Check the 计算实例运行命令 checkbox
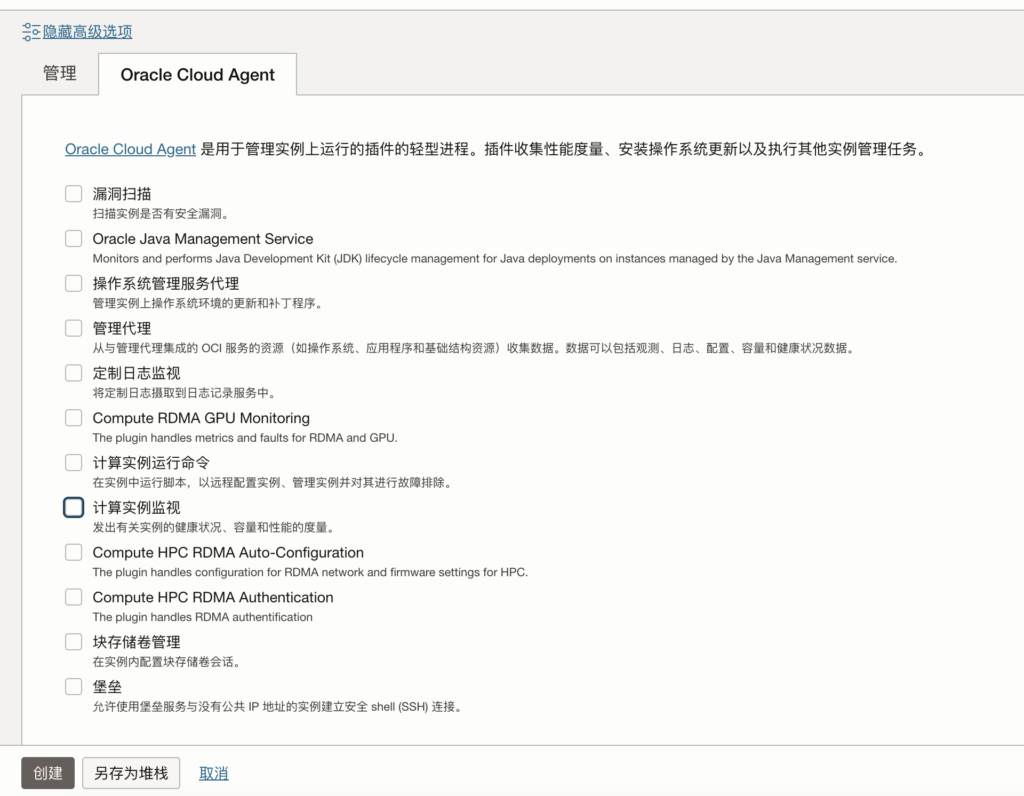 point(74,462)
